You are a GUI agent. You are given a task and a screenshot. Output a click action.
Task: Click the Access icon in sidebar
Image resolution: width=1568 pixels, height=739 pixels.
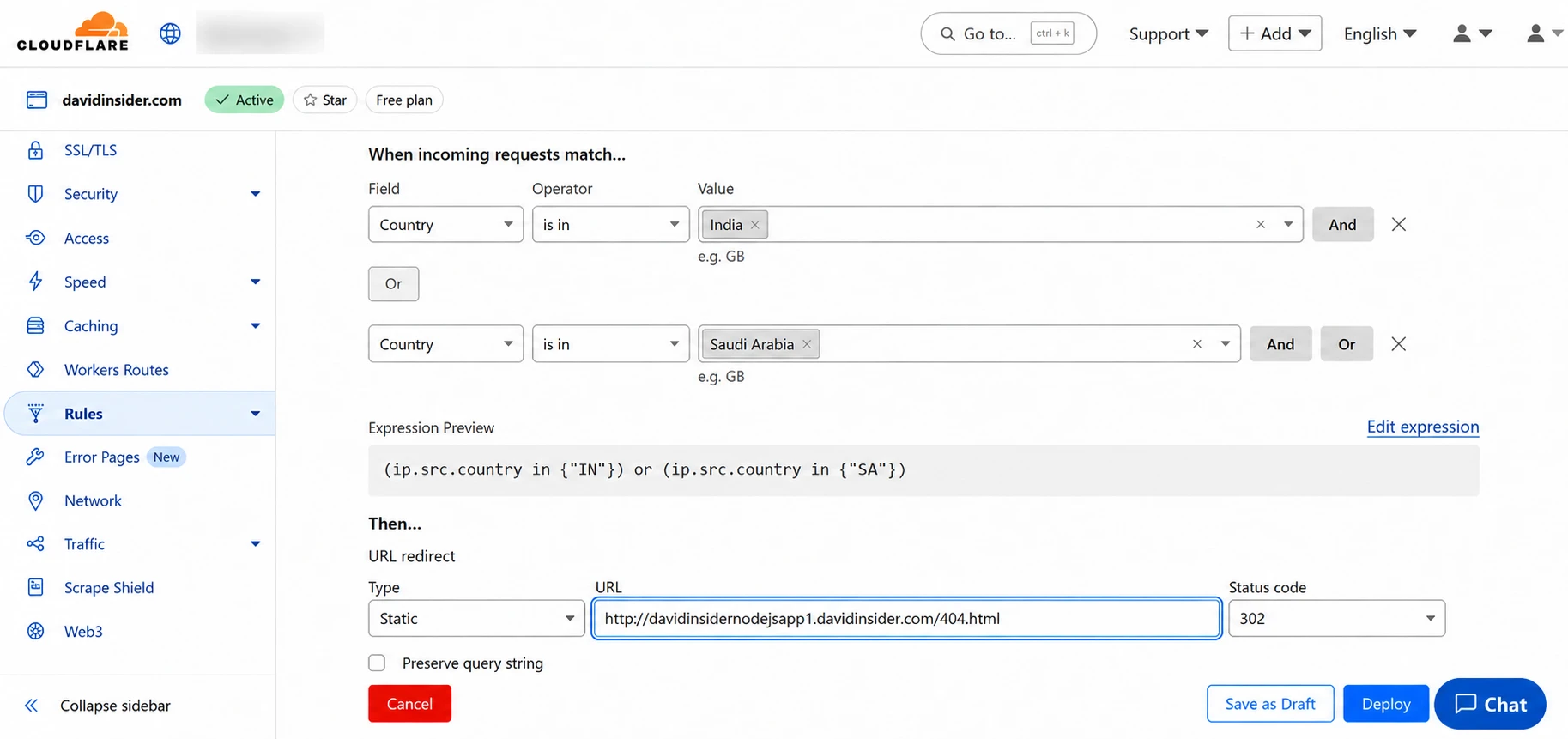point(35,238)
